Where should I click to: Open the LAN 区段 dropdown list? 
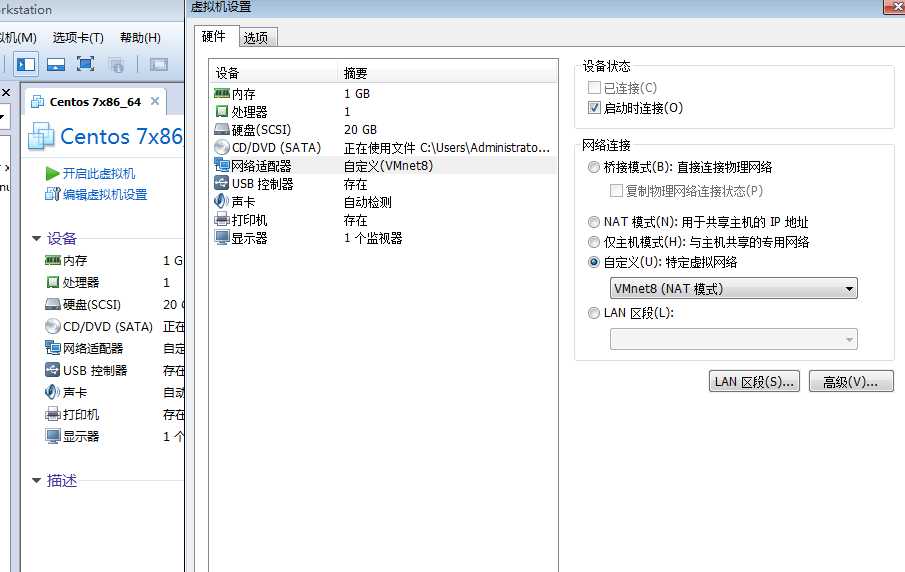(733, 339)
